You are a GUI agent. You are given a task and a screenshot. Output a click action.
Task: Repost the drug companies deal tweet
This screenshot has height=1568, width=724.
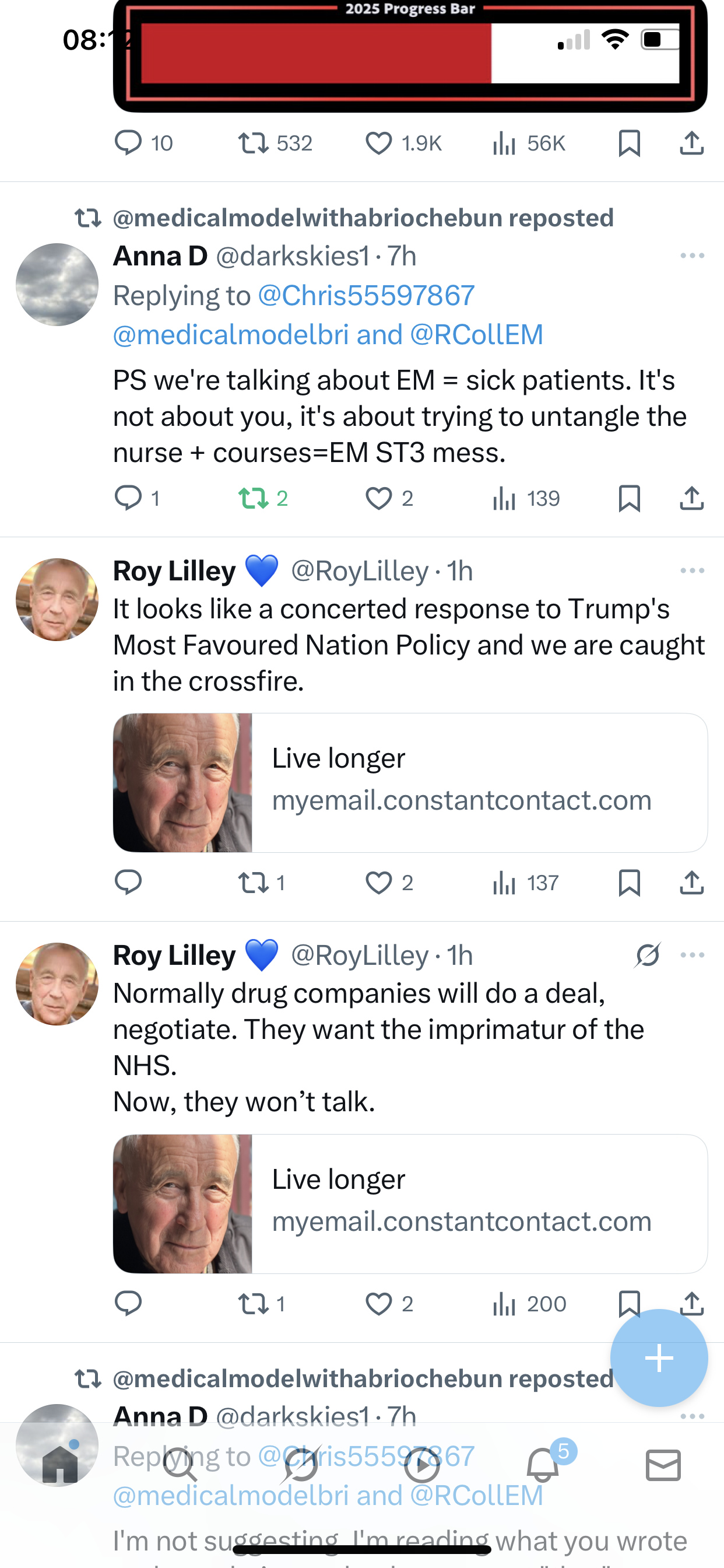coord(253,1304)
